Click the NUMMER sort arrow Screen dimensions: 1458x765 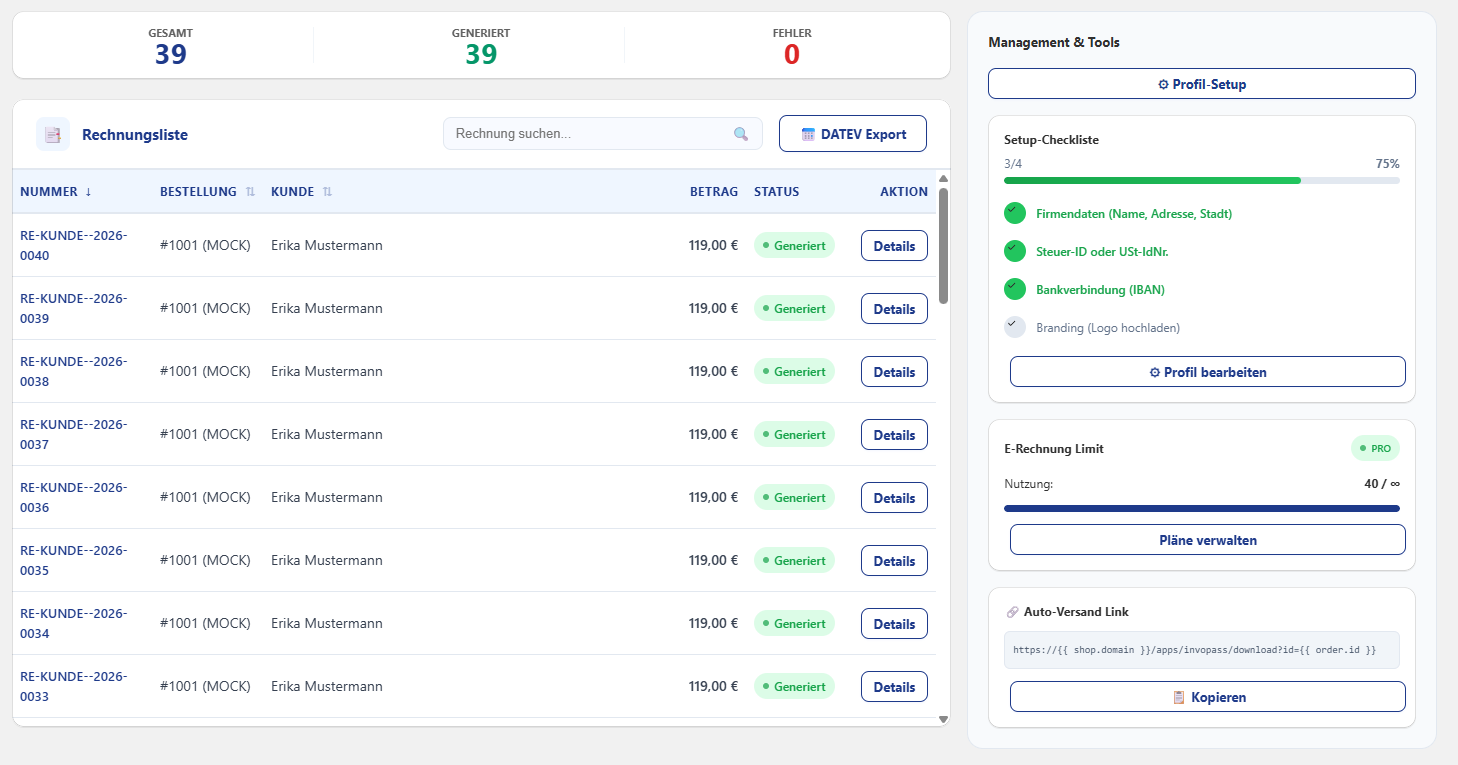[x=88, y=191]
